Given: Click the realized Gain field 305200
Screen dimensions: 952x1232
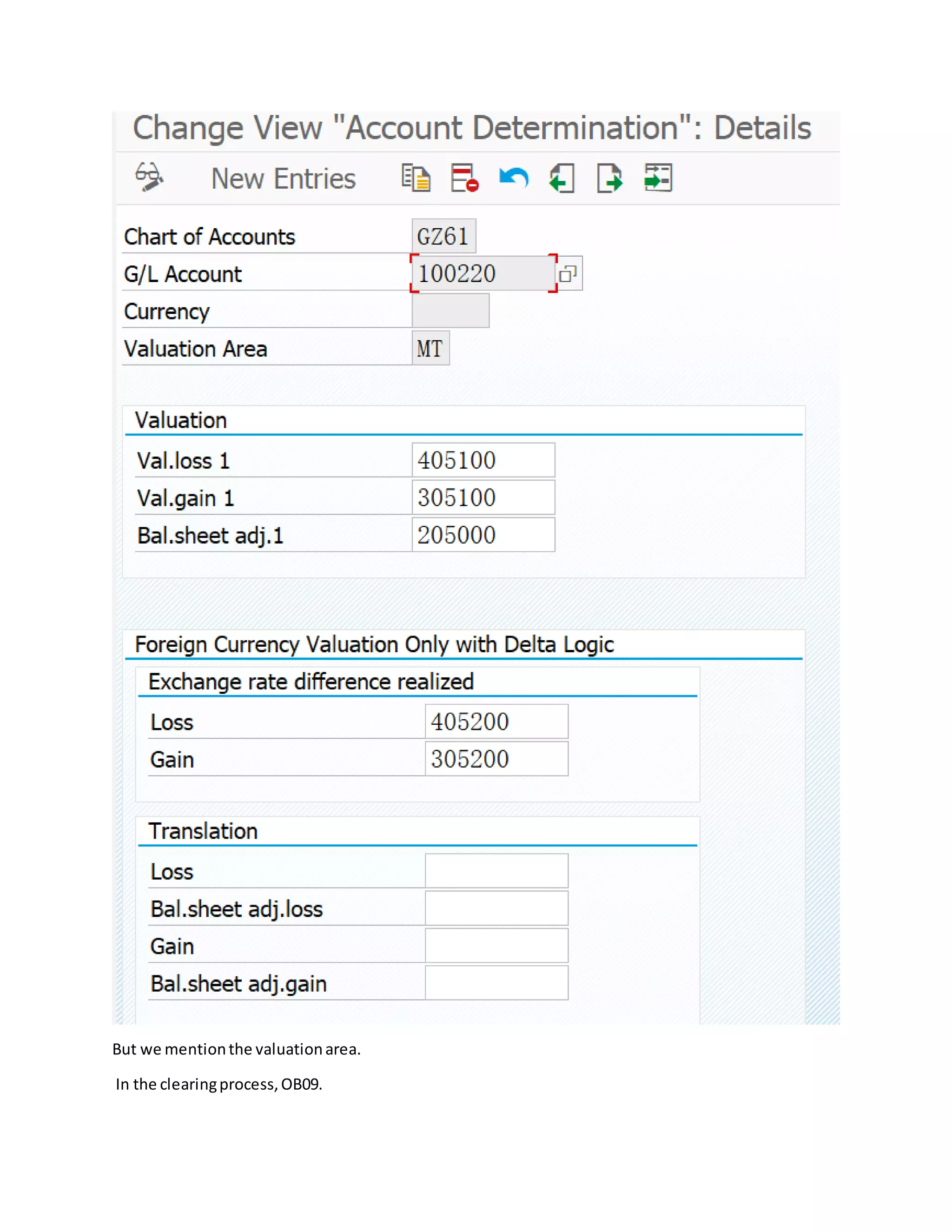Looking at the screenshot, I should pyautogui.click(x=496, y=759).
